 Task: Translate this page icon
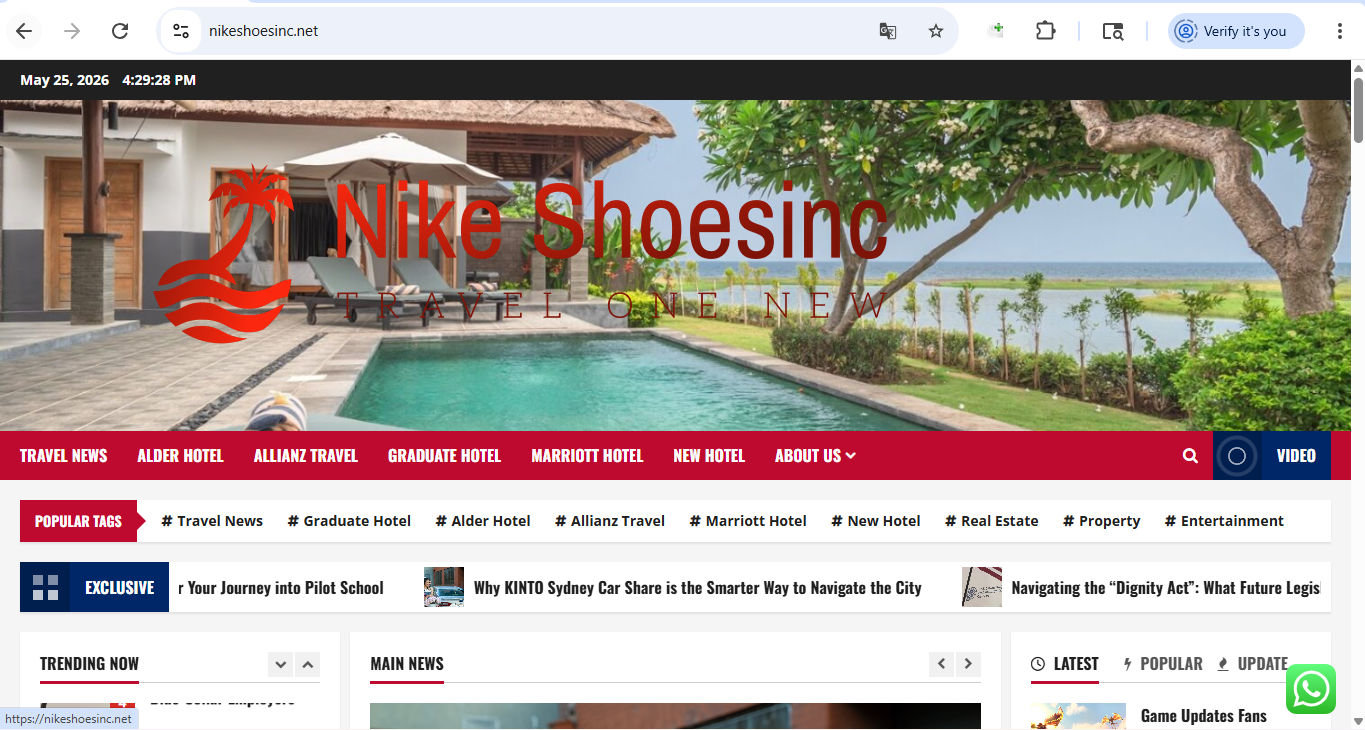[x=888, y=31]
